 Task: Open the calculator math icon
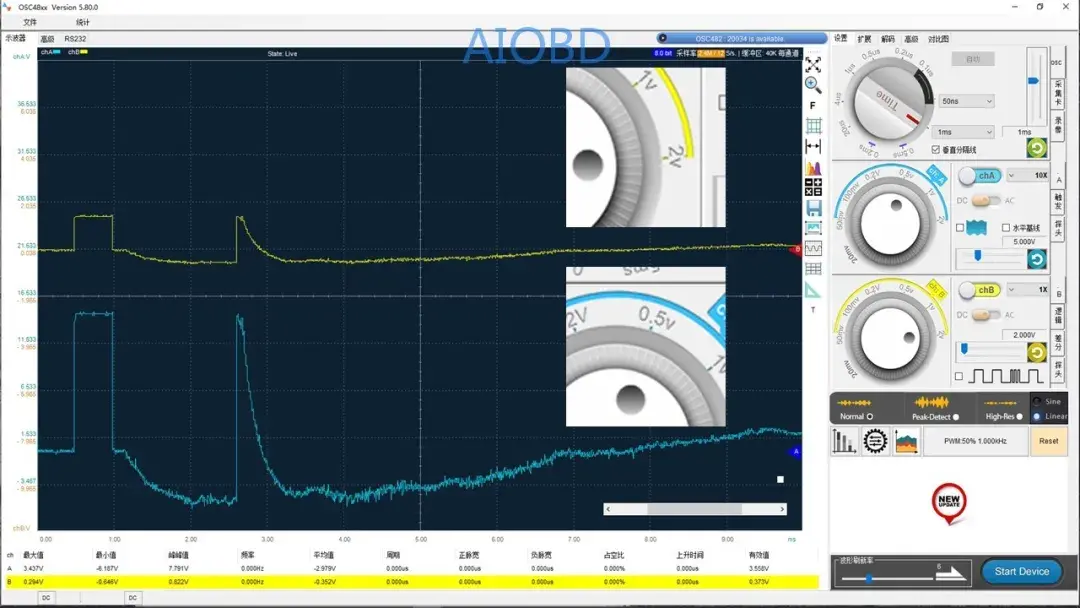(x=813, y=187)
